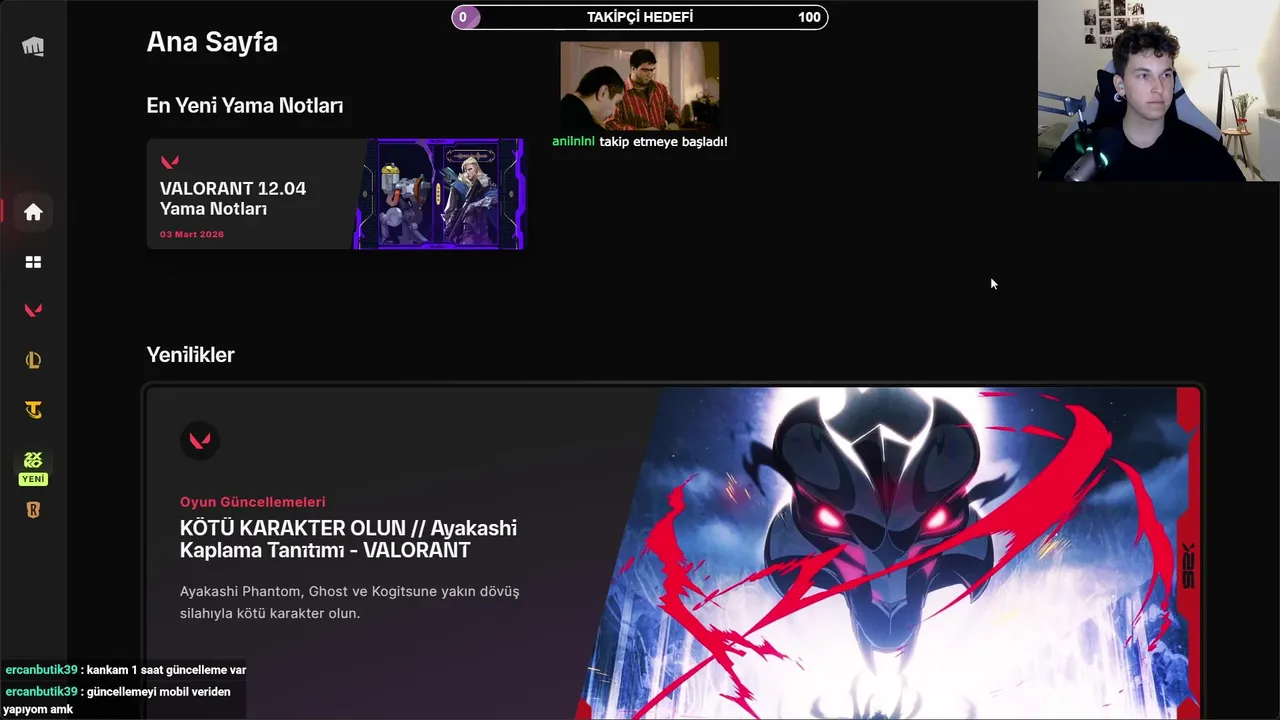The width and height of the screenshot is (1280, 720).
Task: Open VALORANT 12.04 Yama Notları card
Action: pos(335,194)
